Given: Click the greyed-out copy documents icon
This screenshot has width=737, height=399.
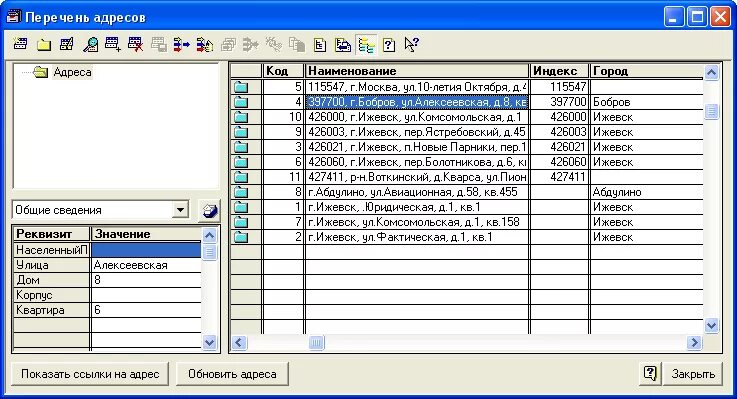Looking at the screenshot, I should (297, 45).
